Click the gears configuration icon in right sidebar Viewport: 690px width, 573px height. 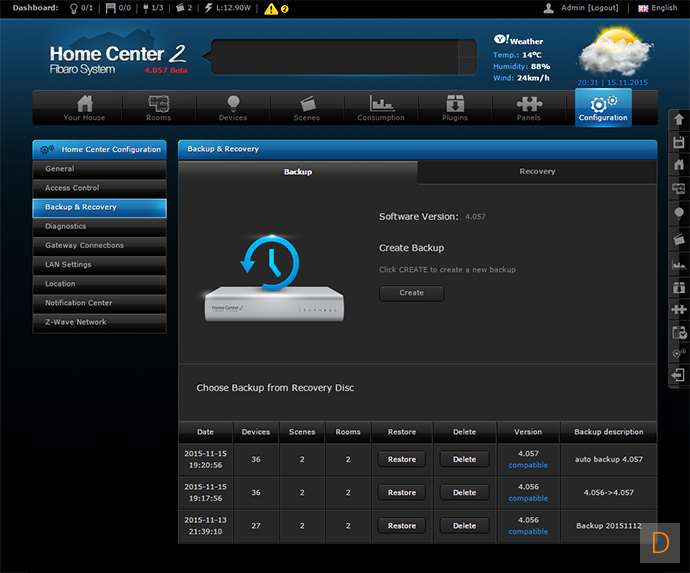(x=679, y=353)
